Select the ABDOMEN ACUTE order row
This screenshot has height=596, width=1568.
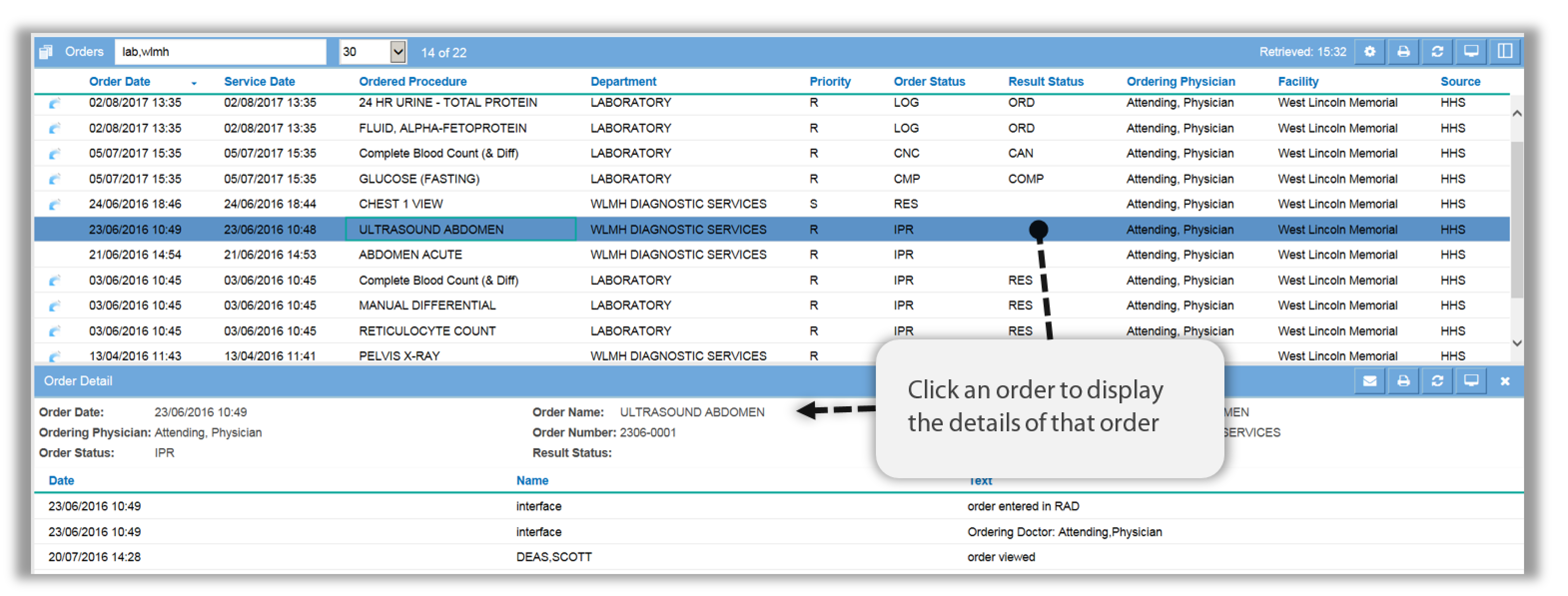(x=772, y=255)
